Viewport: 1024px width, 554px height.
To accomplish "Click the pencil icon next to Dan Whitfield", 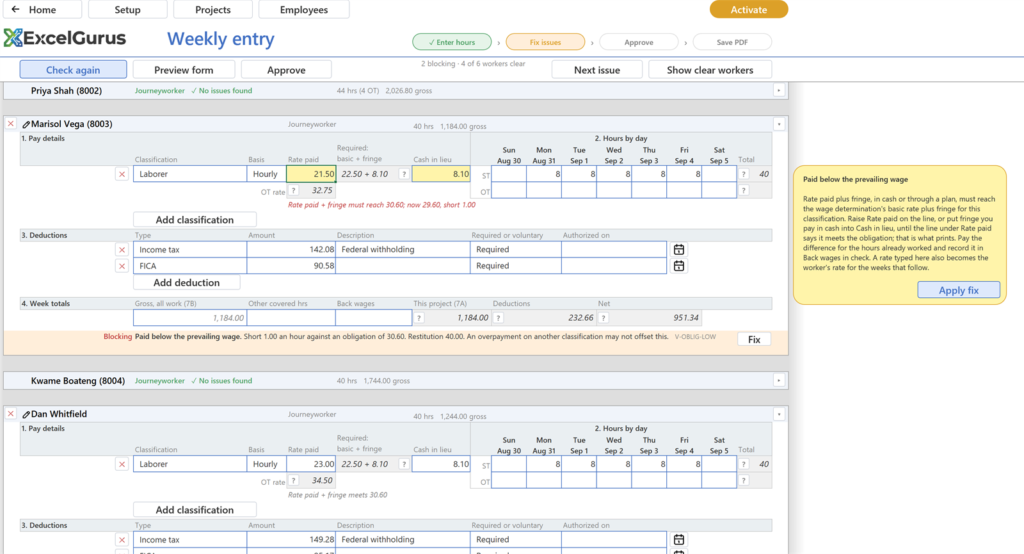I will pos(26,414).
